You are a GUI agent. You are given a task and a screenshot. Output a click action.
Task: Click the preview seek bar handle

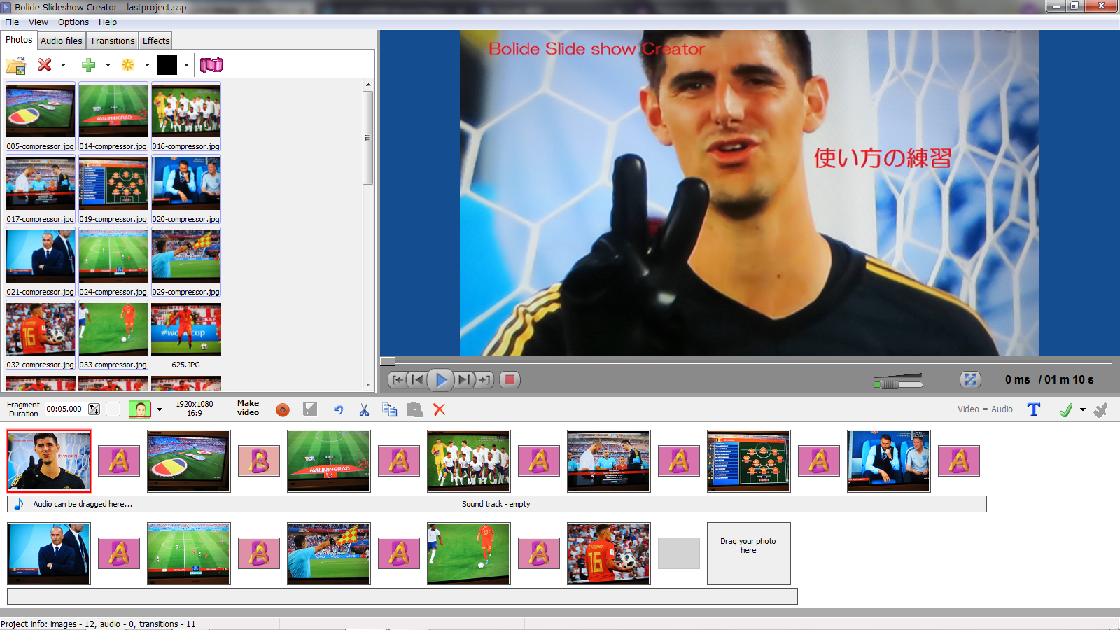tap(388, 361)
